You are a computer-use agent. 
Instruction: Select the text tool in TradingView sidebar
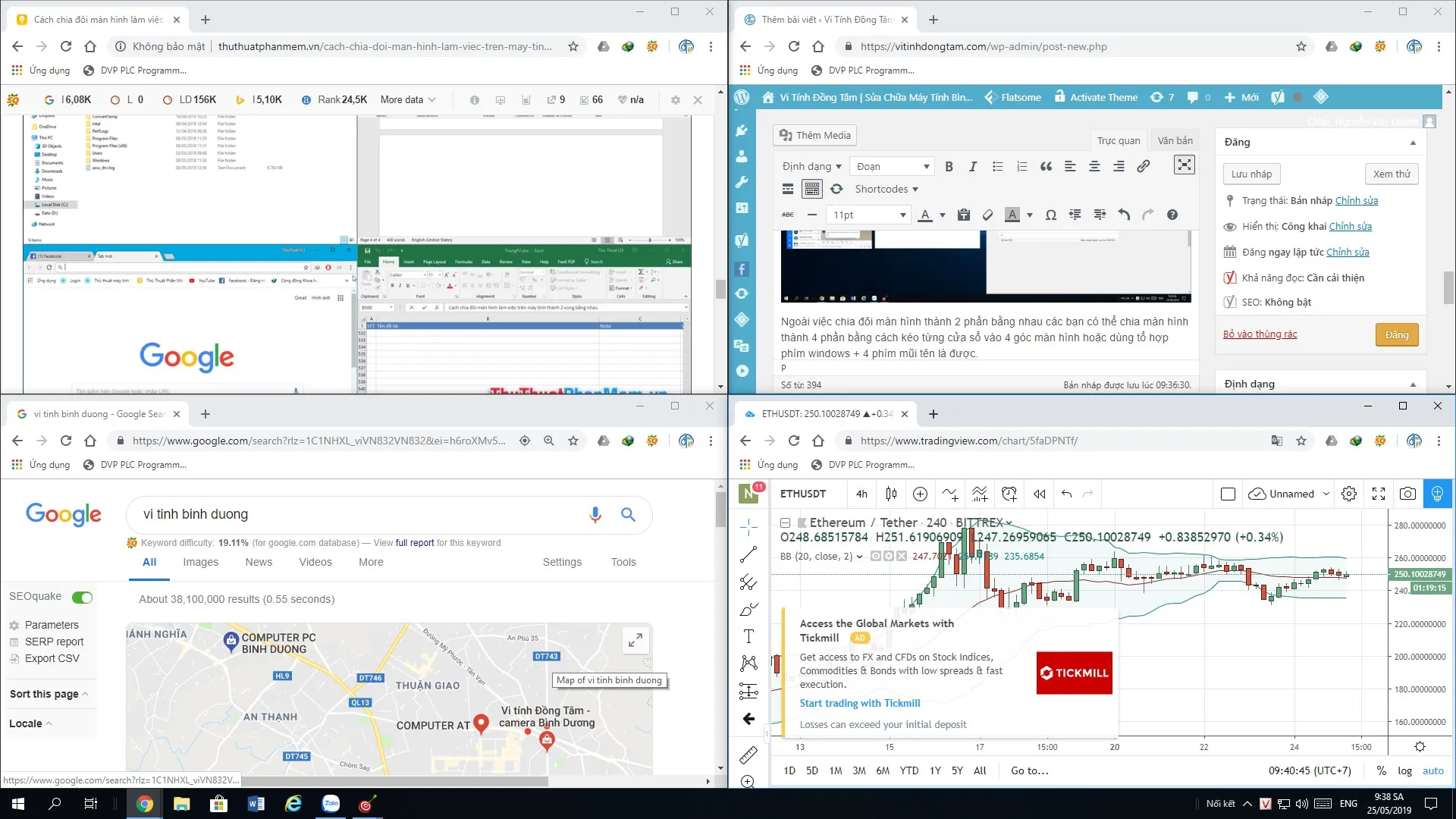click(x=748, y=636)
